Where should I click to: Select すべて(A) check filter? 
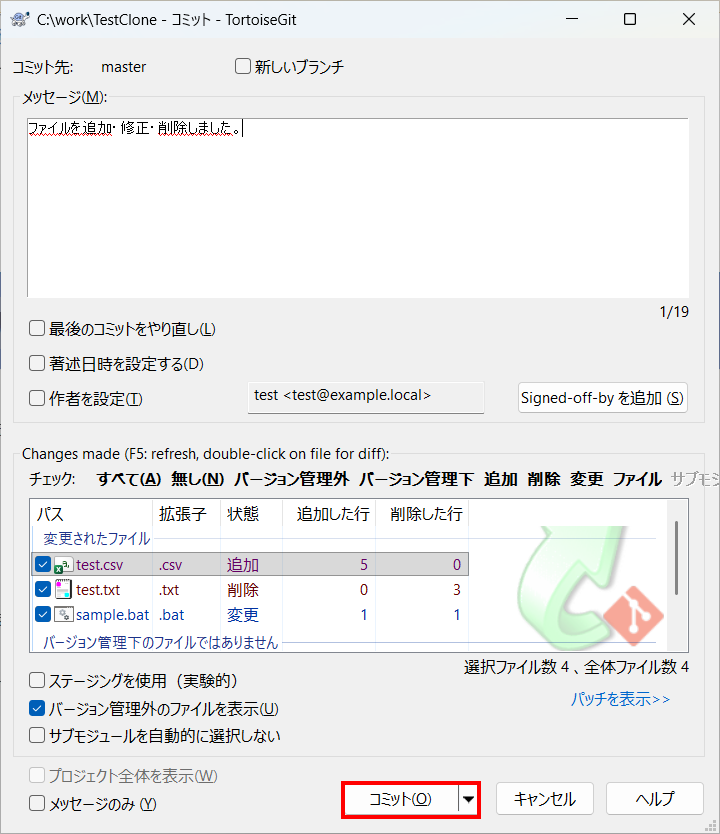tap(129, 479)
